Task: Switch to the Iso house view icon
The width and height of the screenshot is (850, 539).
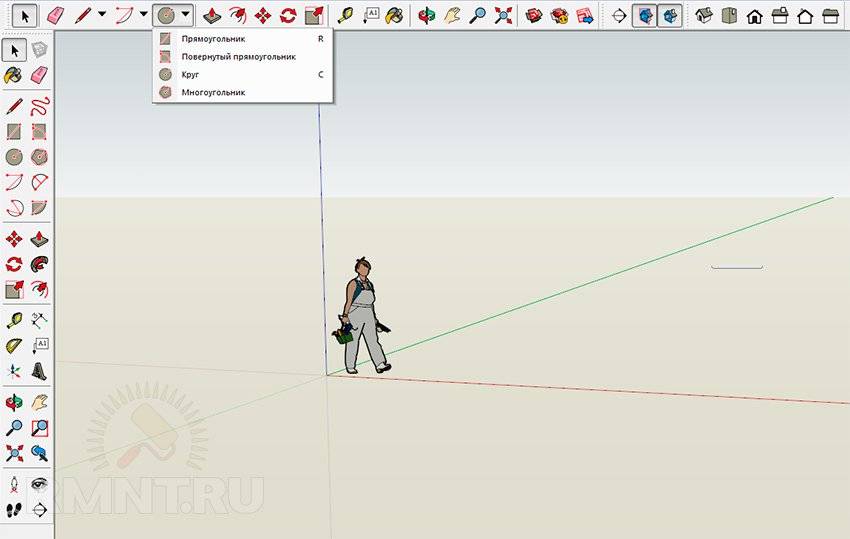Action: point(704,15)
